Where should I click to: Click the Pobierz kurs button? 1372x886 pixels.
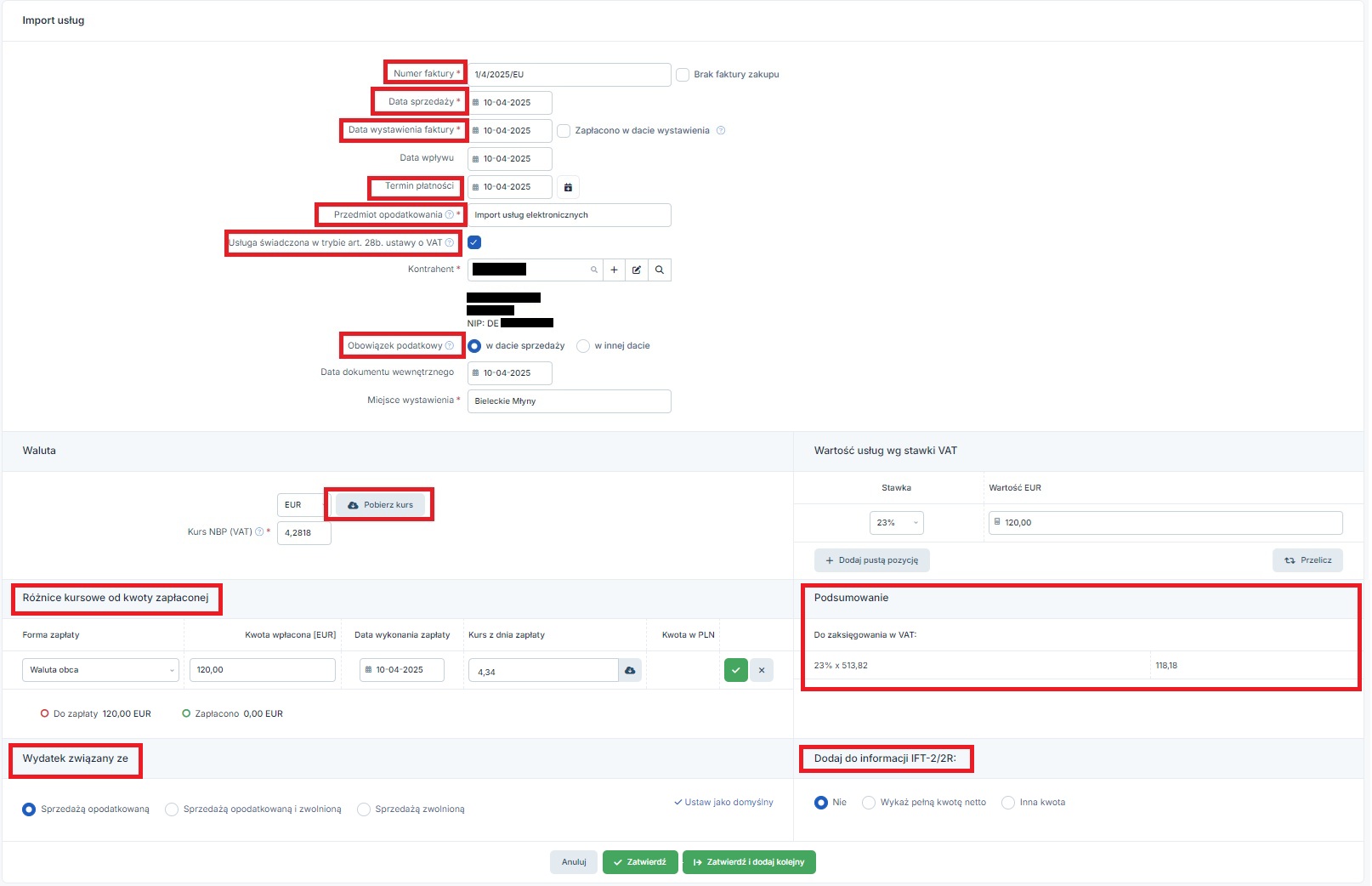[x=380, y=505]
